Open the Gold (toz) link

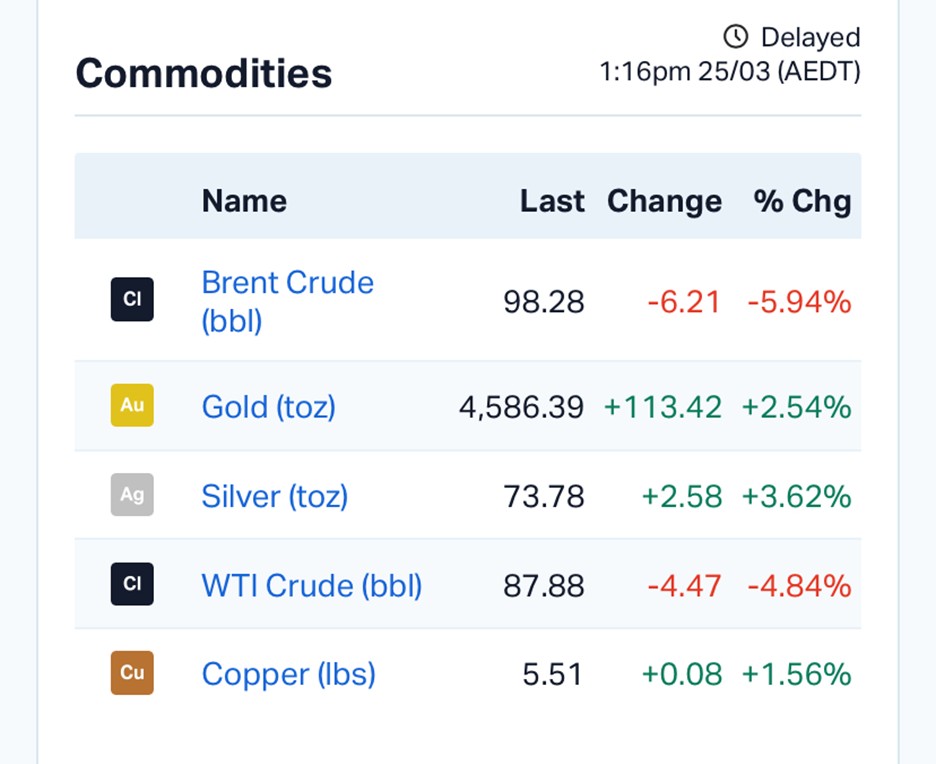(268, 407)
